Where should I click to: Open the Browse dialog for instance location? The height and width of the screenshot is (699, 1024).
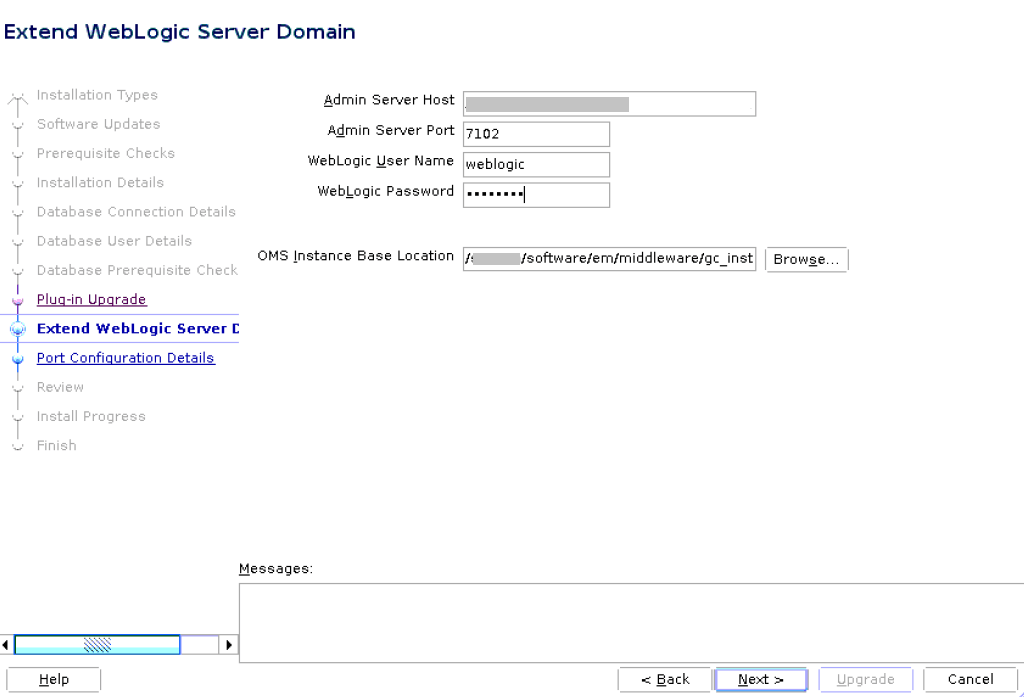pyautogui.click(x=806, y=259)
